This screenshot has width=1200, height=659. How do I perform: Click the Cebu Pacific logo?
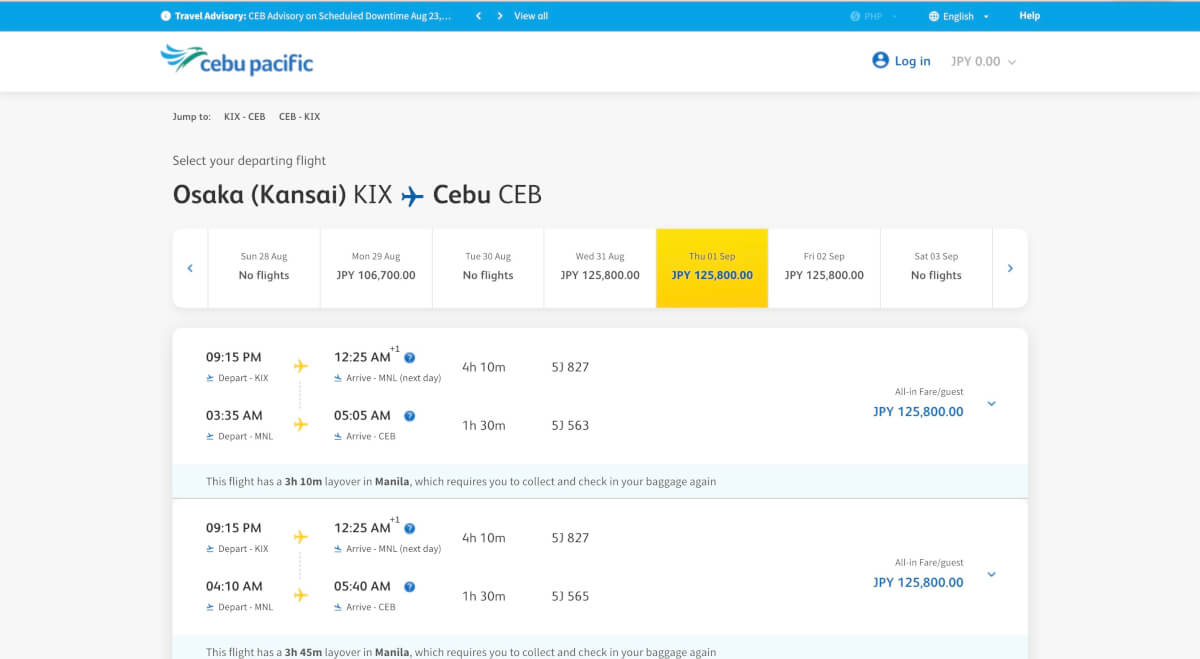(x=237, y=60)
